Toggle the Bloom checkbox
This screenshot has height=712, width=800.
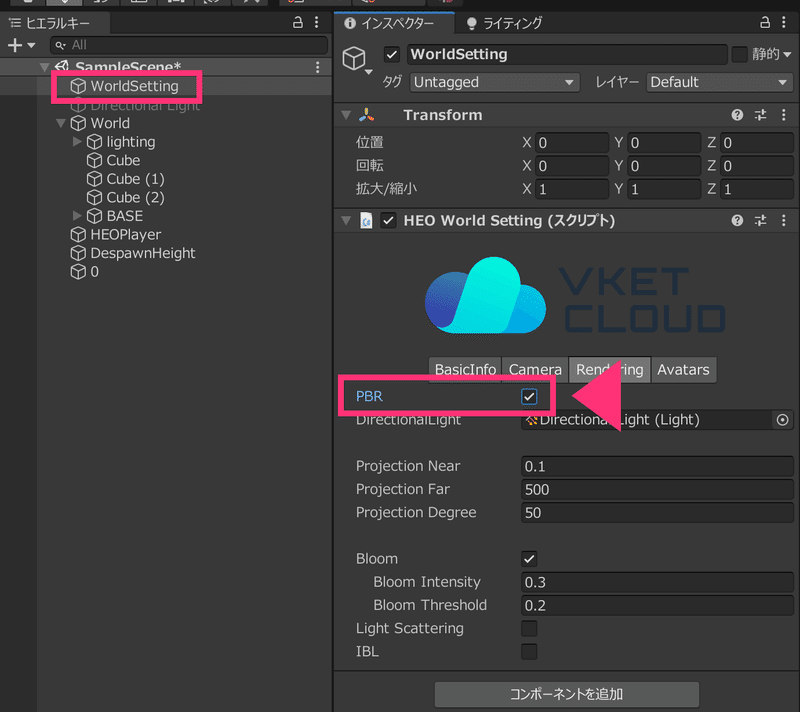[x=529, y=558]
